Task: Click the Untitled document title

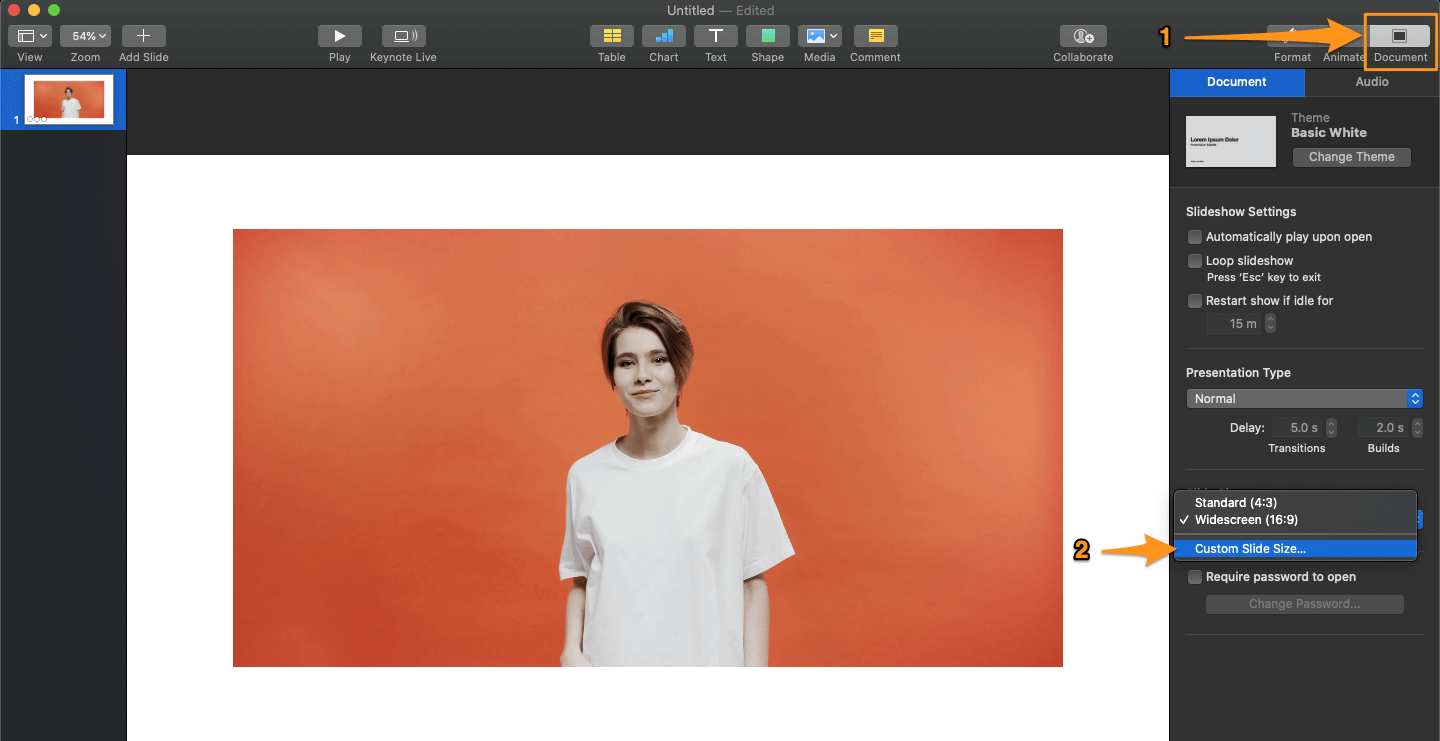Action: click(691, 10)
